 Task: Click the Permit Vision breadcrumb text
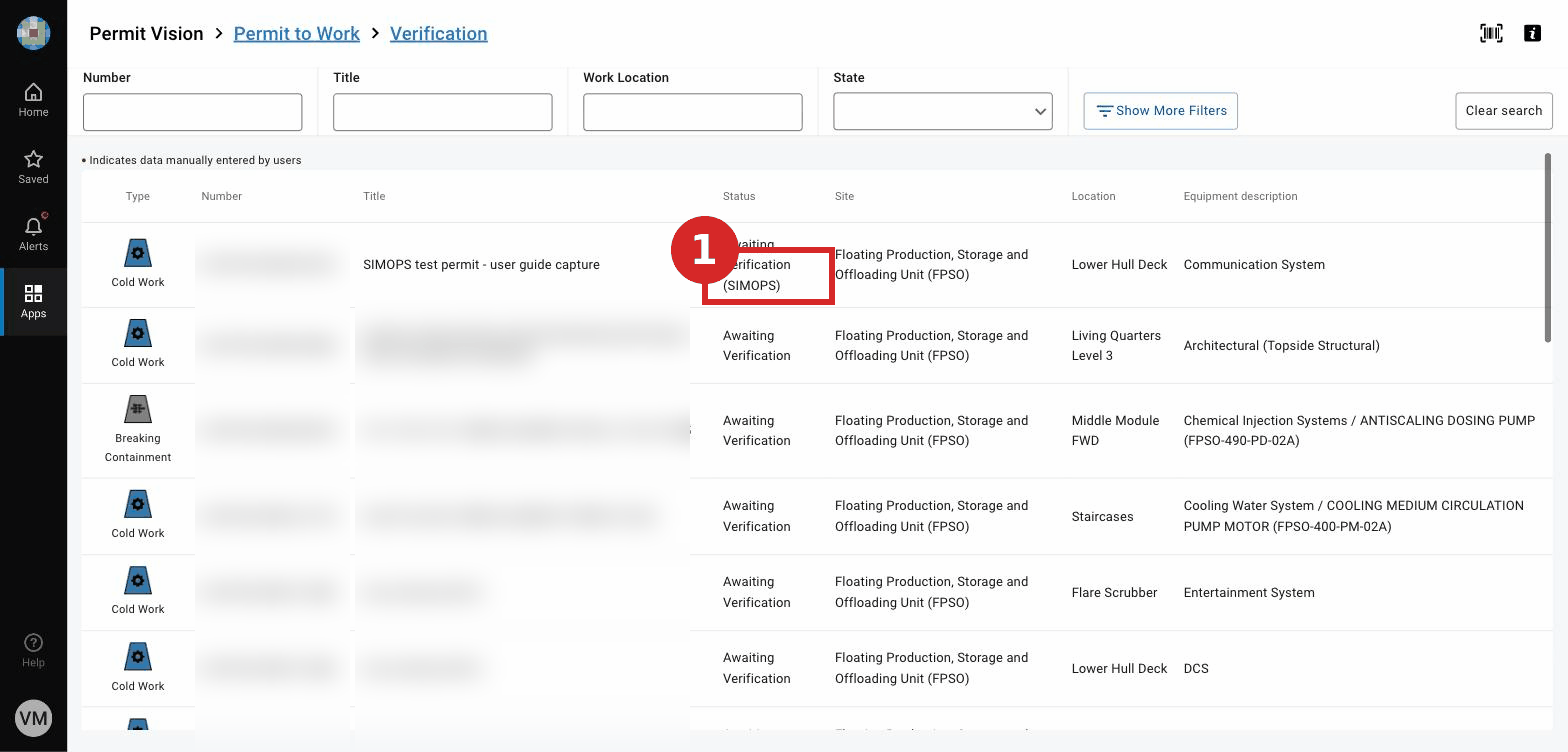[146, 33]
